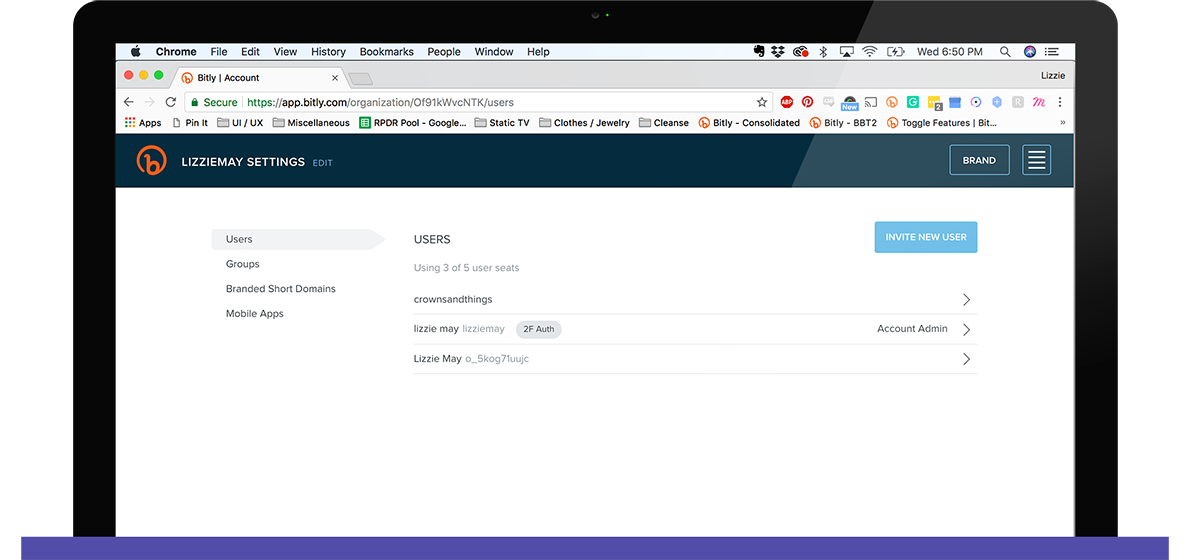
Task: Open the 'Bitly - Consolidated' bookmark
Action: (749, 123)
